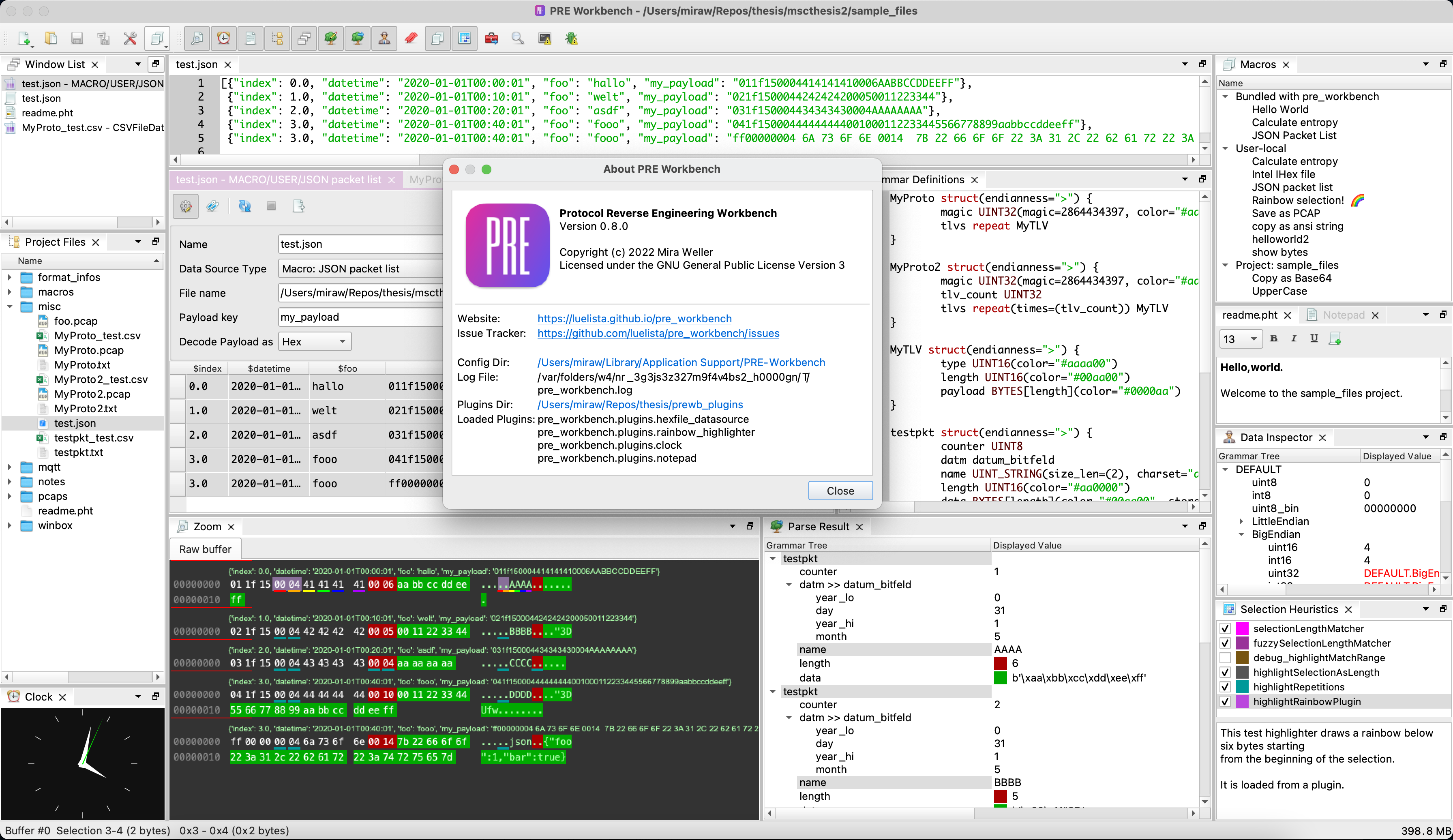Image resolution: width=1453 pixels, height=840 pixels.
Task: Click the alarm clock toolbar icon
Action: [x=224, y=39]
